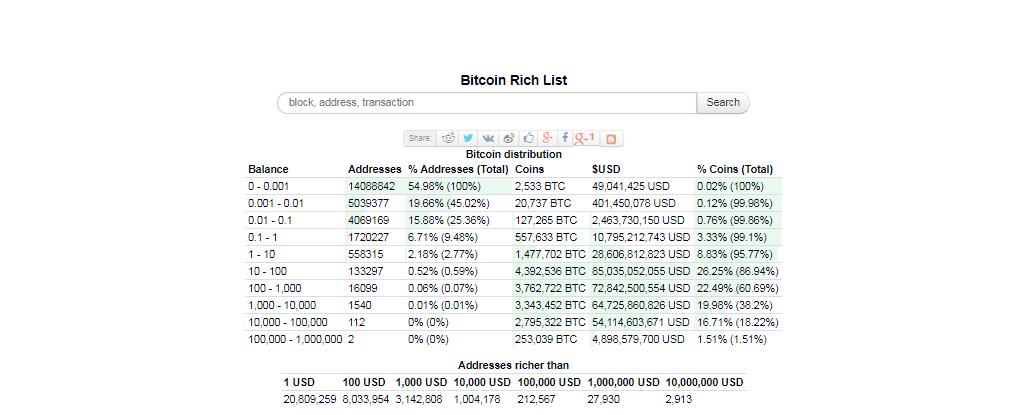Viewport: 1025px width, 415px height.
Task: Click the Search button
Action: (723, 103)
